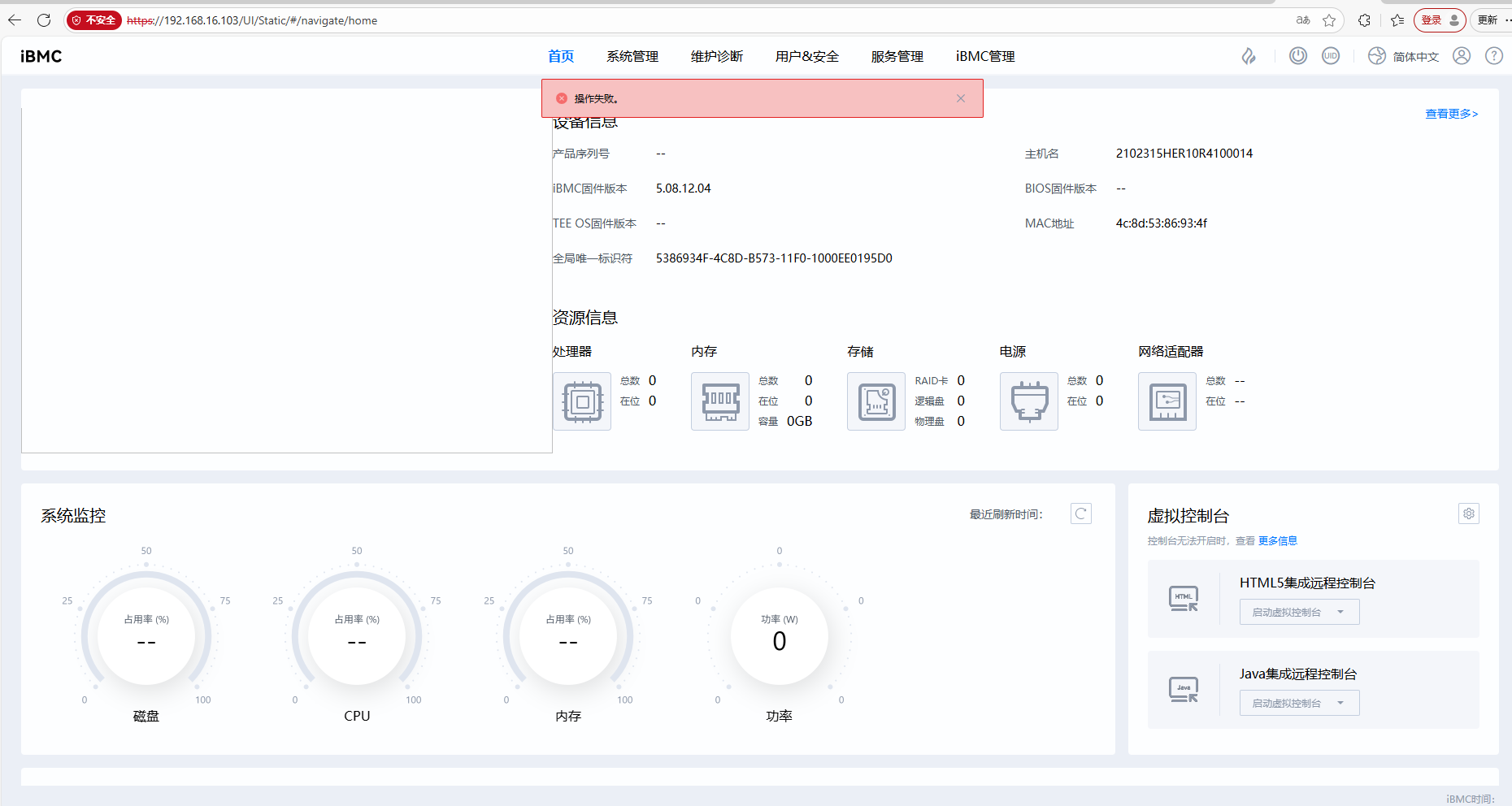
Task: Click the power supply plug icon
Action: 1029,401
